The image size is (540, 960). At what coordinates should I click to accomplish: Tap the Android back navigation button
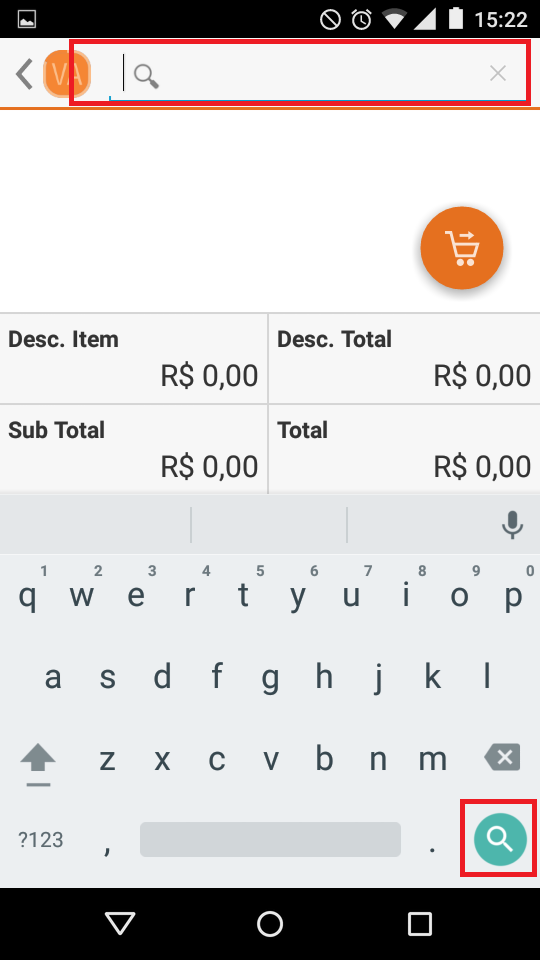coord(119,923)
